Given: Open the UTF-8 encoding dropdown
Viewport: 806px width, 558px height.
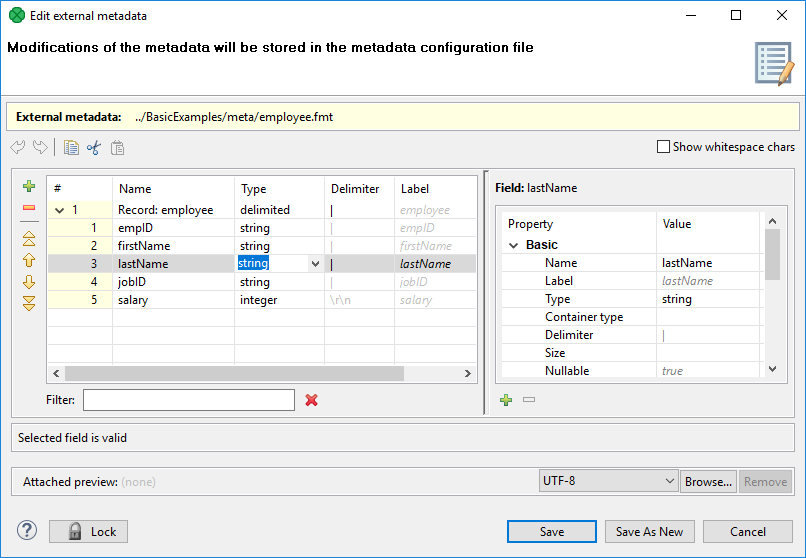Looking at the screenshot, I should [x=669, y=481].
